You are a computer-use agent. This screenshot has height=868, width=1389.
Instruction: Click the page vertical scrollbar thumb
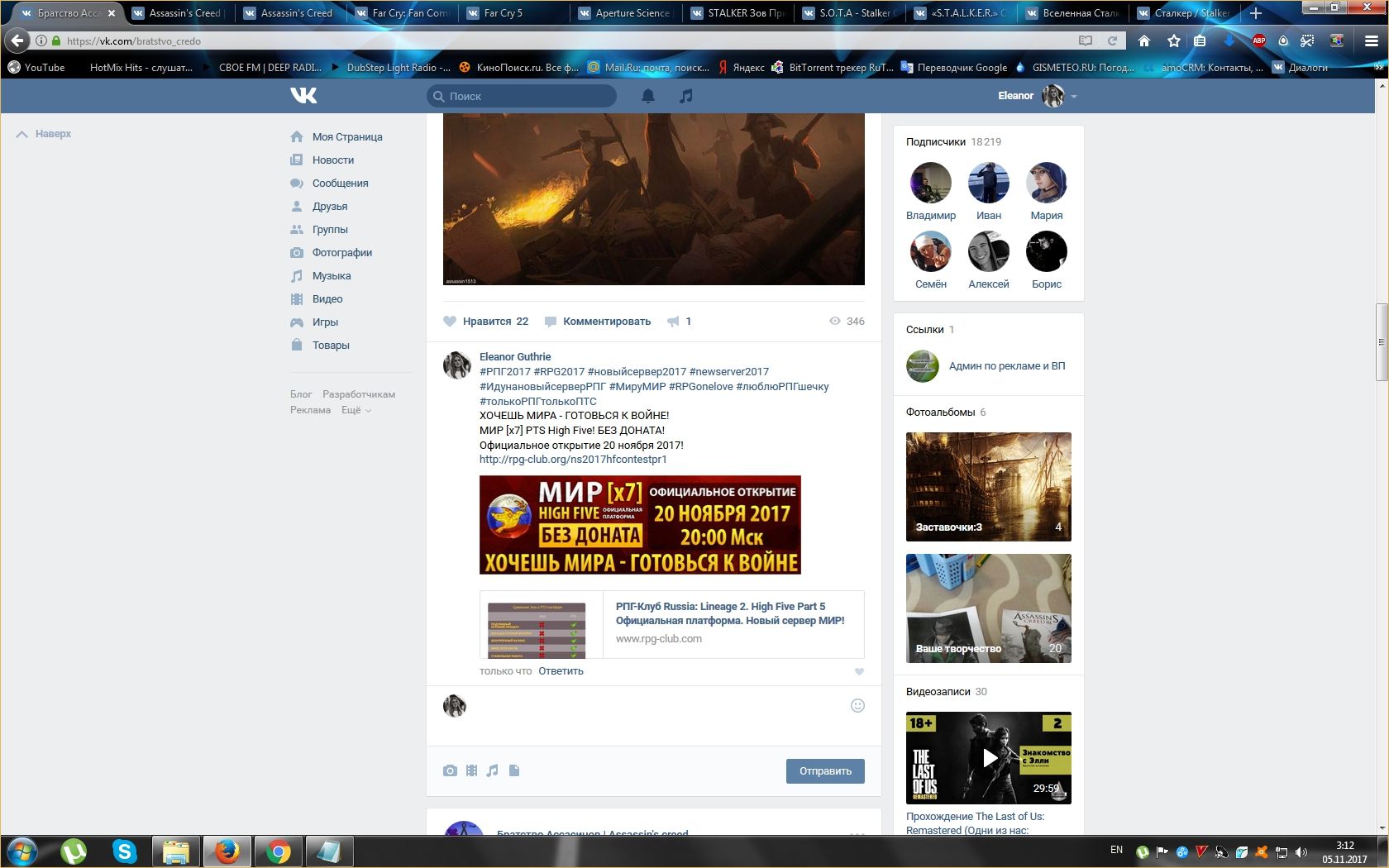click(1381, 341)
